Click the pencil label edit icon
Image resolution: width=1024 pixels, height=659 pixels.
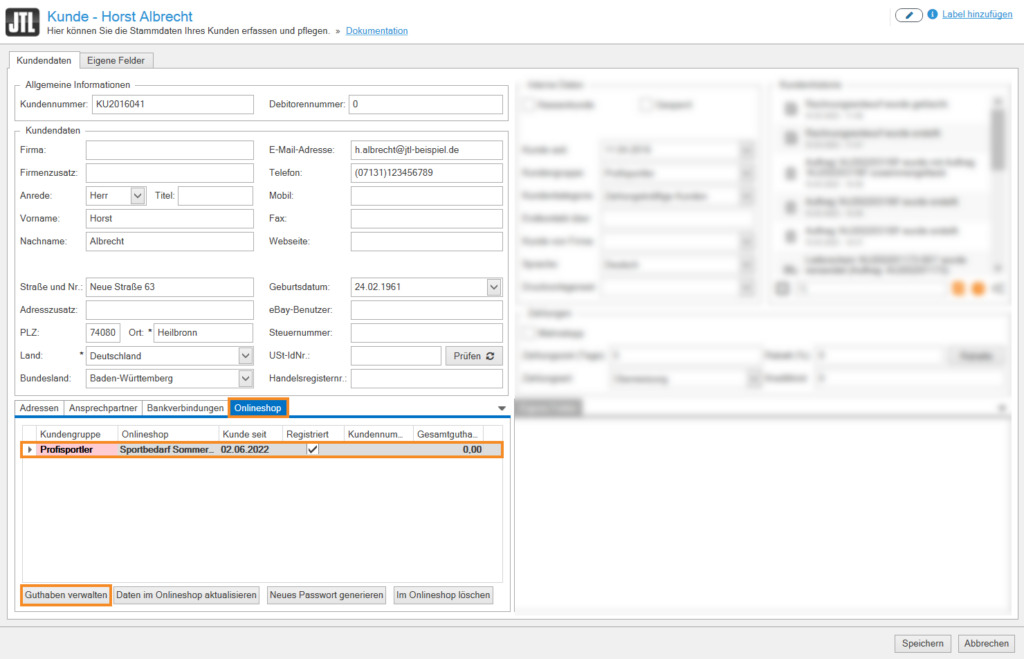click(908, 15)
